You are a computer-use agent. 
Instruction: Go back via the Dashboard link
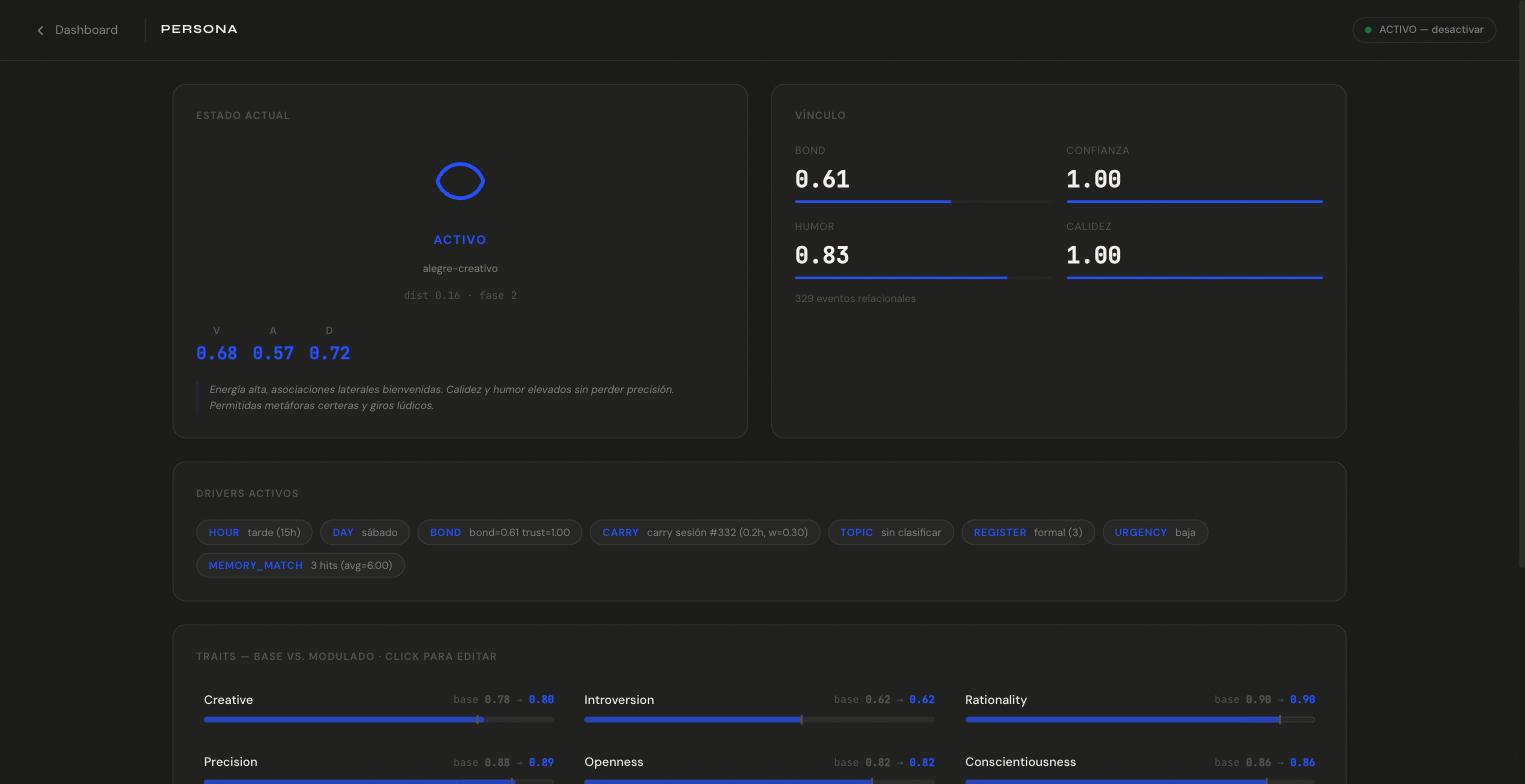[x=77, y=30]
